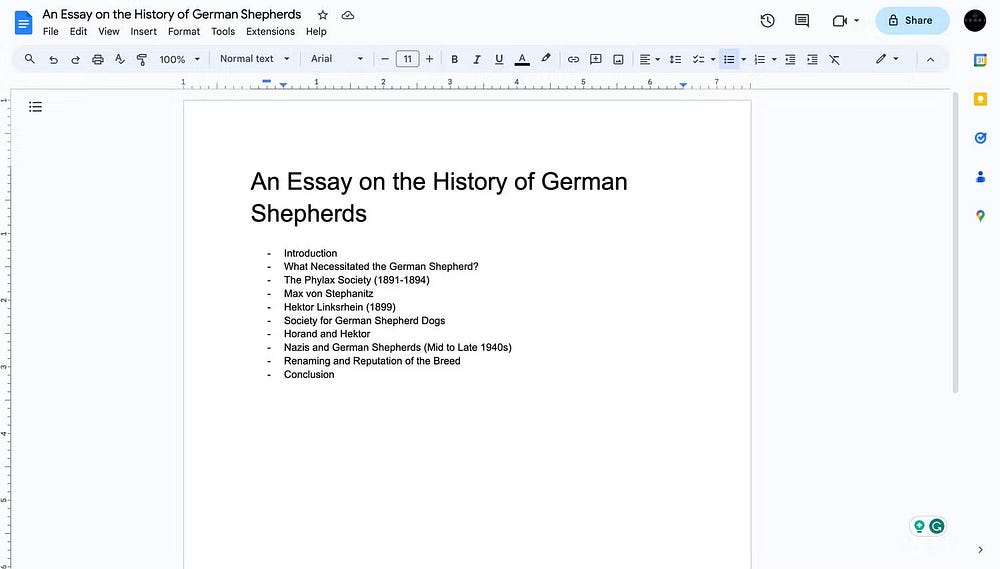Insert a link using toolbar icon
This screenshot has height=569, width=1000.
[x=573, y=59]
